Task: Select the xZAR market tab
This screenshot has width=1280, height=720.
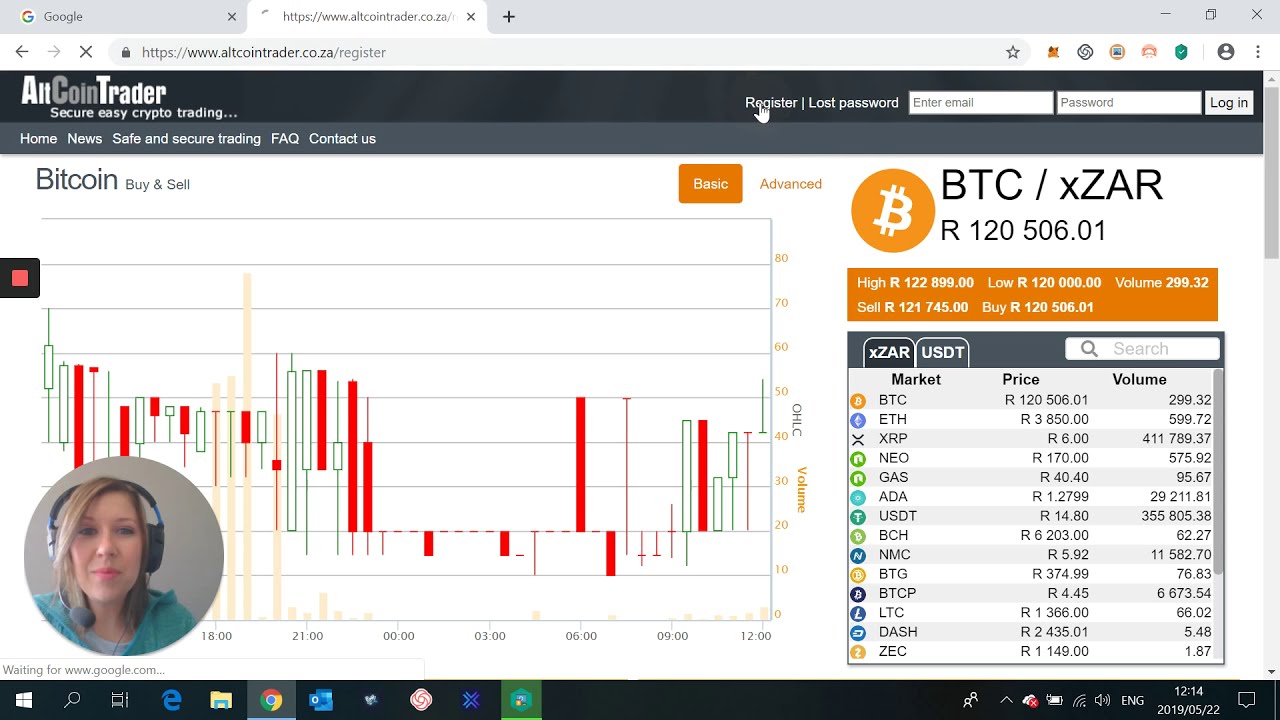Action: [889, 352]
